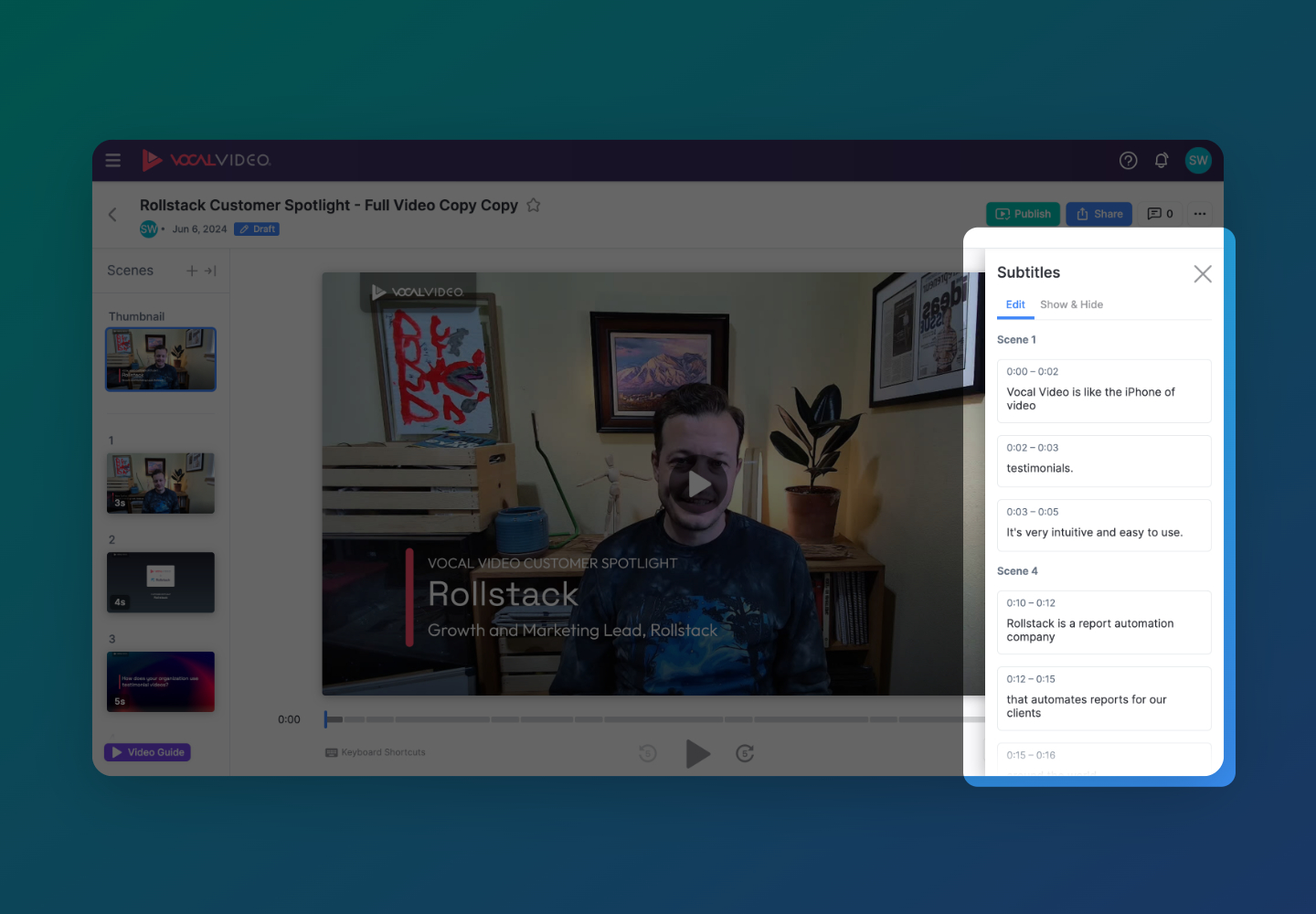Open the help question mark icon
Screen dimensions: 1316x914
pos(1129,161)
